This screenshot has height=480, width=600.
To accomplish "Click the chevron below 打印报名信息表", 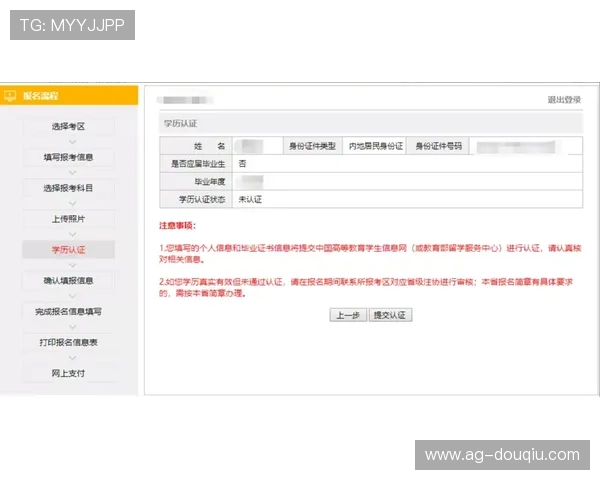I will point(72,358).
